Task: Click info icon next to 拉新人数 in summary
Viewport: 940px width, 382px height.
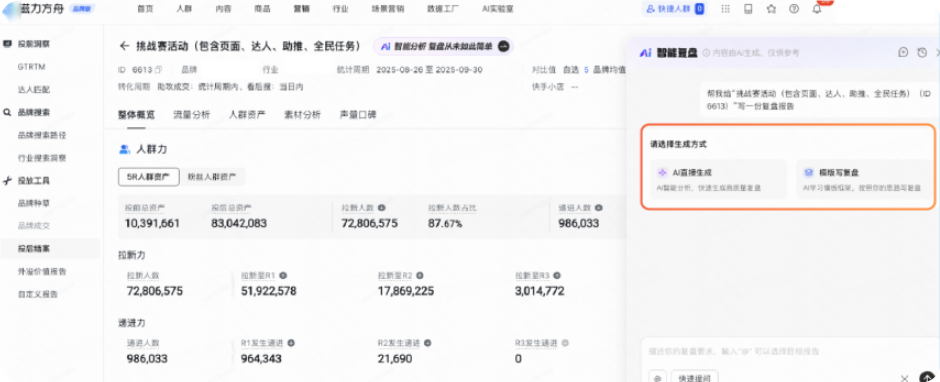Action: (x=381, y=208)
